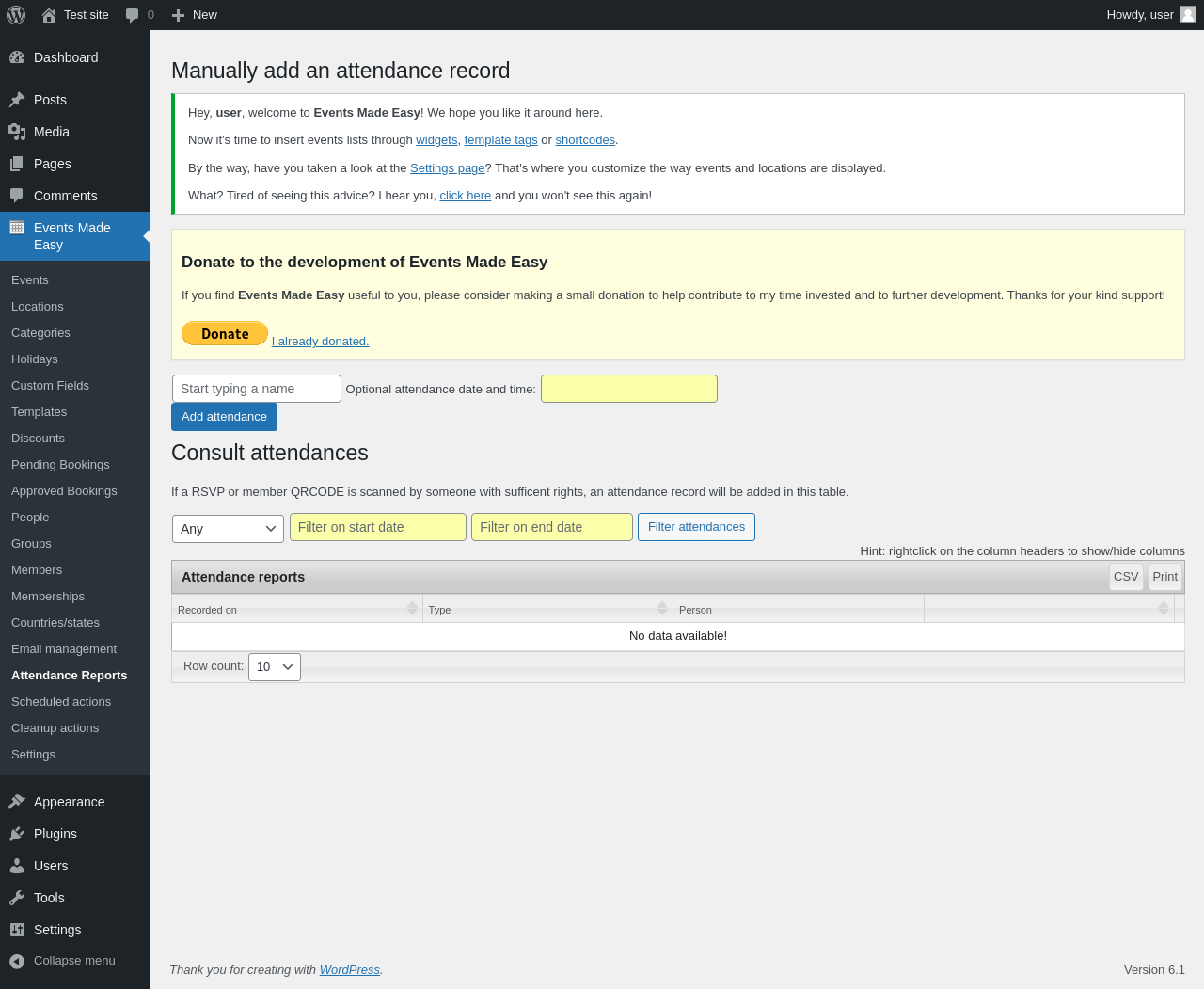Image resolution: width=1204 pixels, height=989 pixels.
Task: Click the Media icon in sidebar
Action: (x=17, y=132)
